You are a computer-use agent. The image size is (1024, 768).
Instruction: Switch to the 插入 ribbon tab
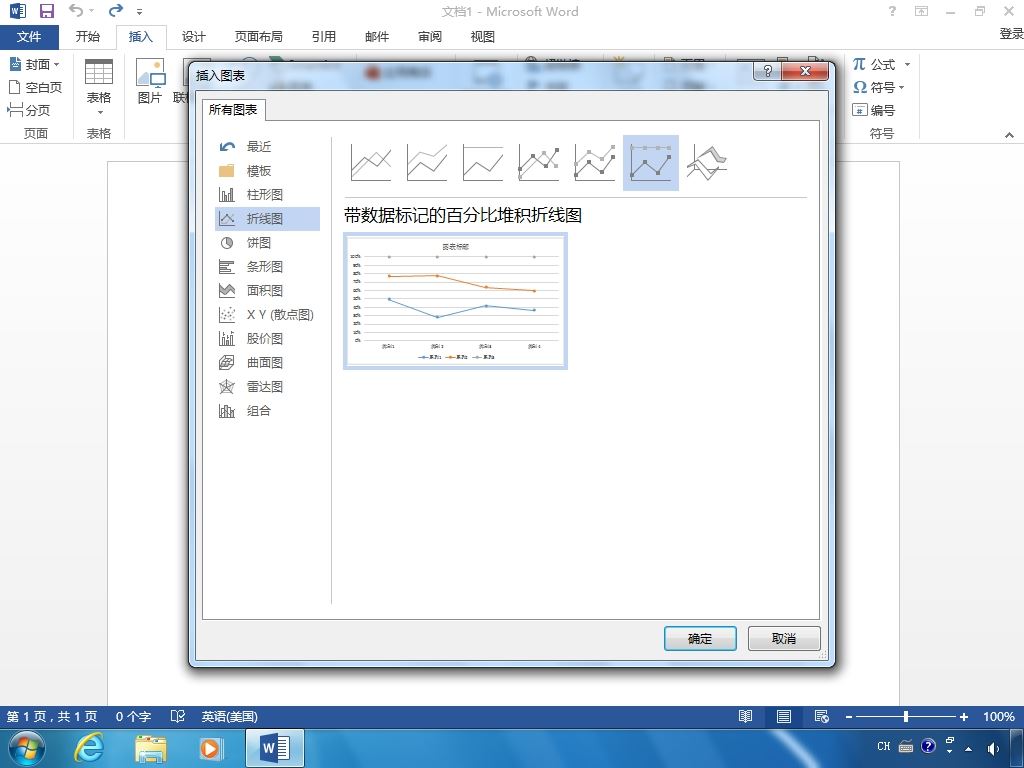[140, 37]
